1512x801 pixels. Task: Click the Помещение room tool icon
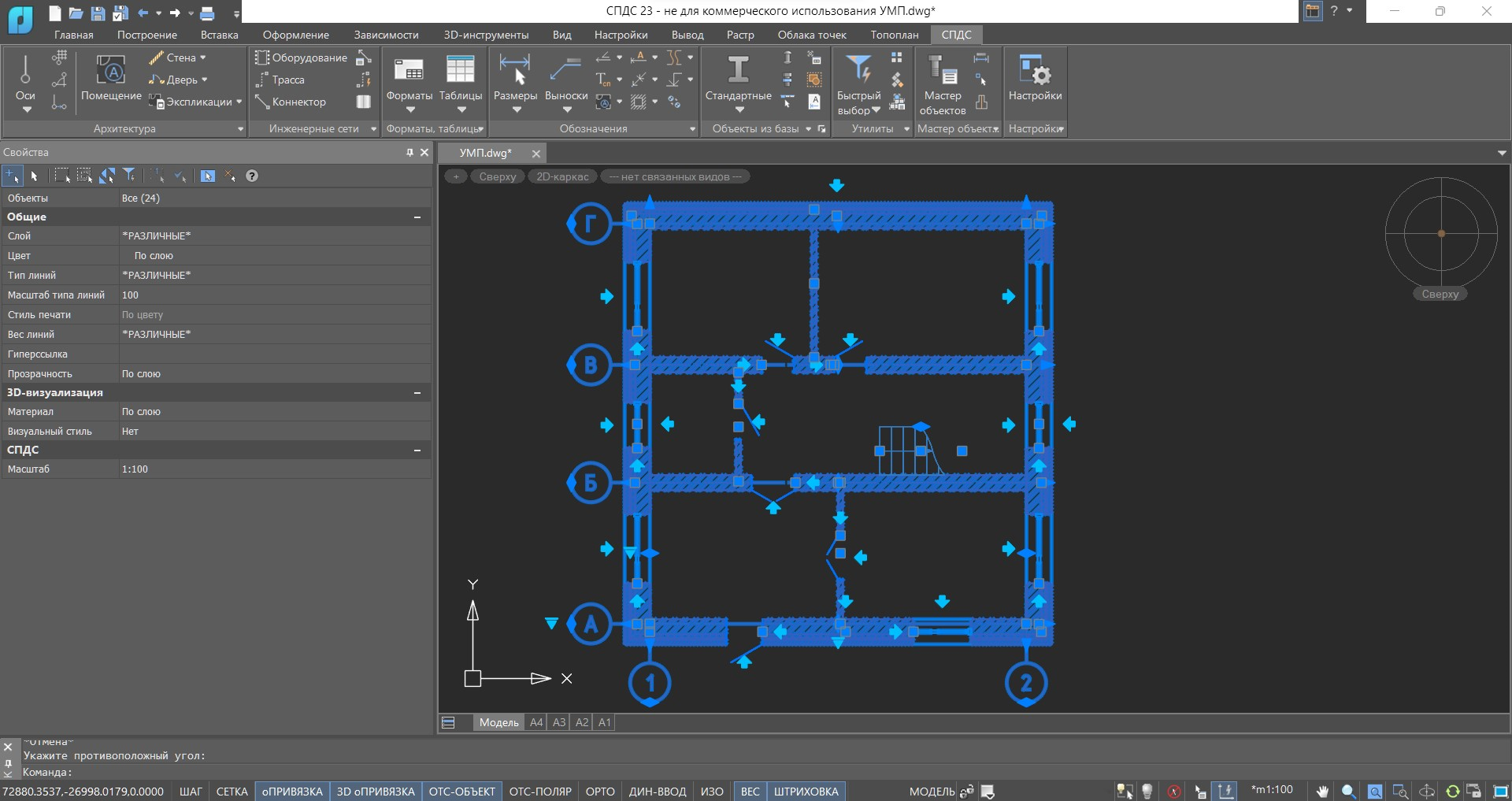(x=111, y=71)
